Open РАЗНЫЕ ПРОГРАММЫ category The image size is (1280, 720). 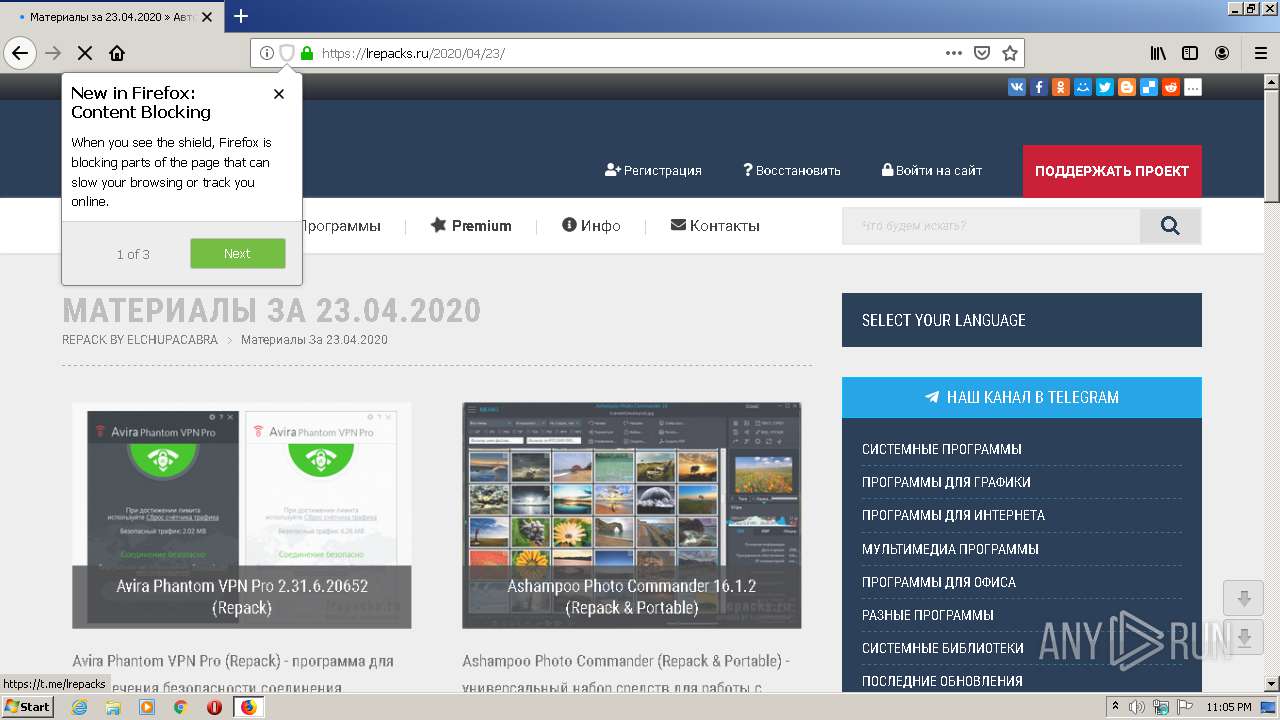pyautogui.click(x=928, y=615)
